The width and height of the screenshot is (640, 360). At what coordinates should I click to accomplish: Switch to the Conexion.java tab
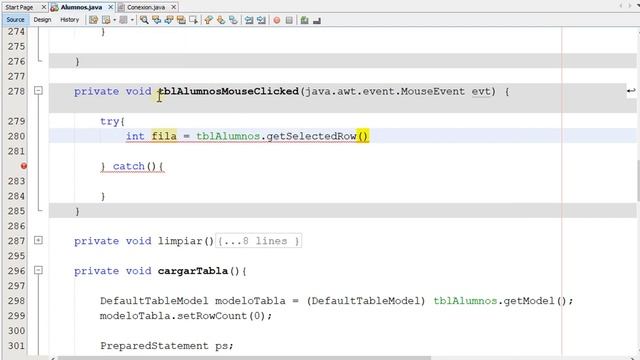pyautogui.click(x=146, y=7)
